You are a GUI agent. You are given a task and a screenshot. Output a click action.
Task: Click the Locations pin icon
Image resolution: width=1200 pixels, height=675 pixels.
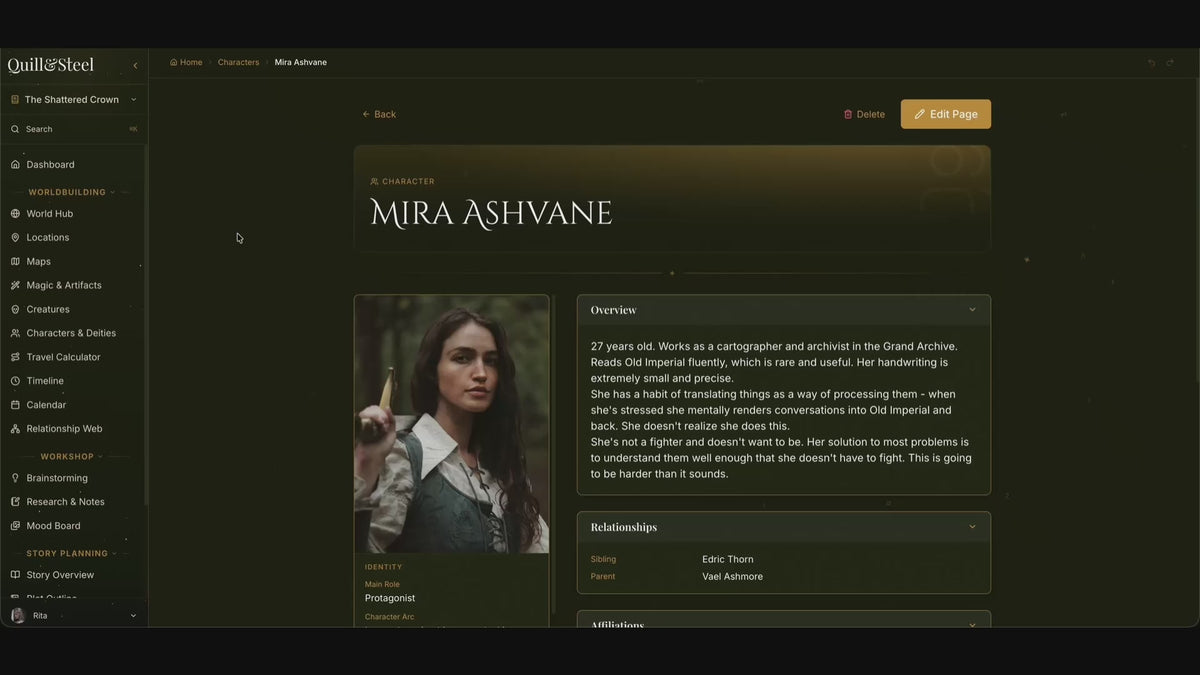(x=15, y=238)
